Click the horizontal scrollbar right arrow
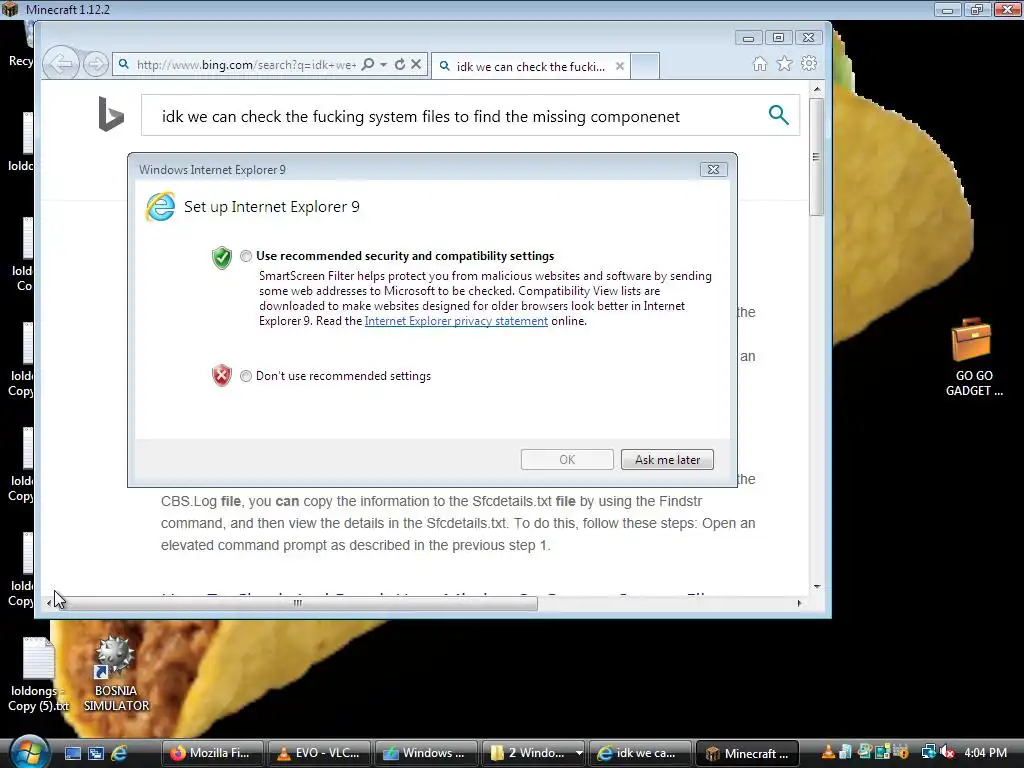The image size is (1024, 768). 799,603
